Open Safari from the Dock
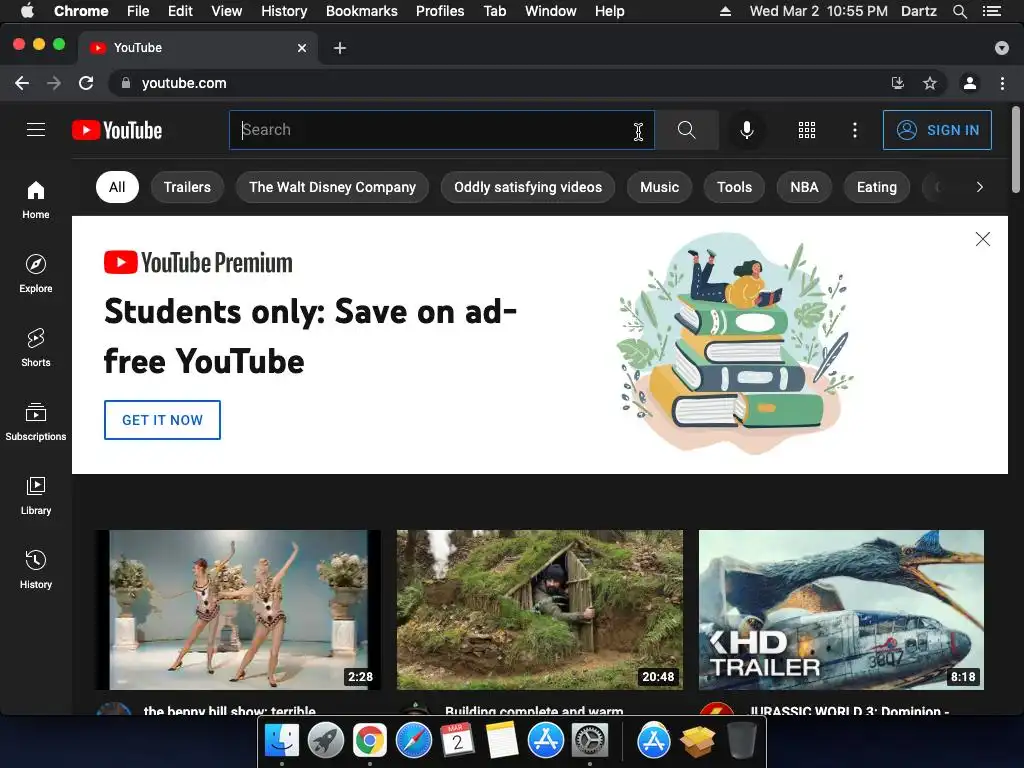This screenshot has height=768, width=1024. (413, 741)
